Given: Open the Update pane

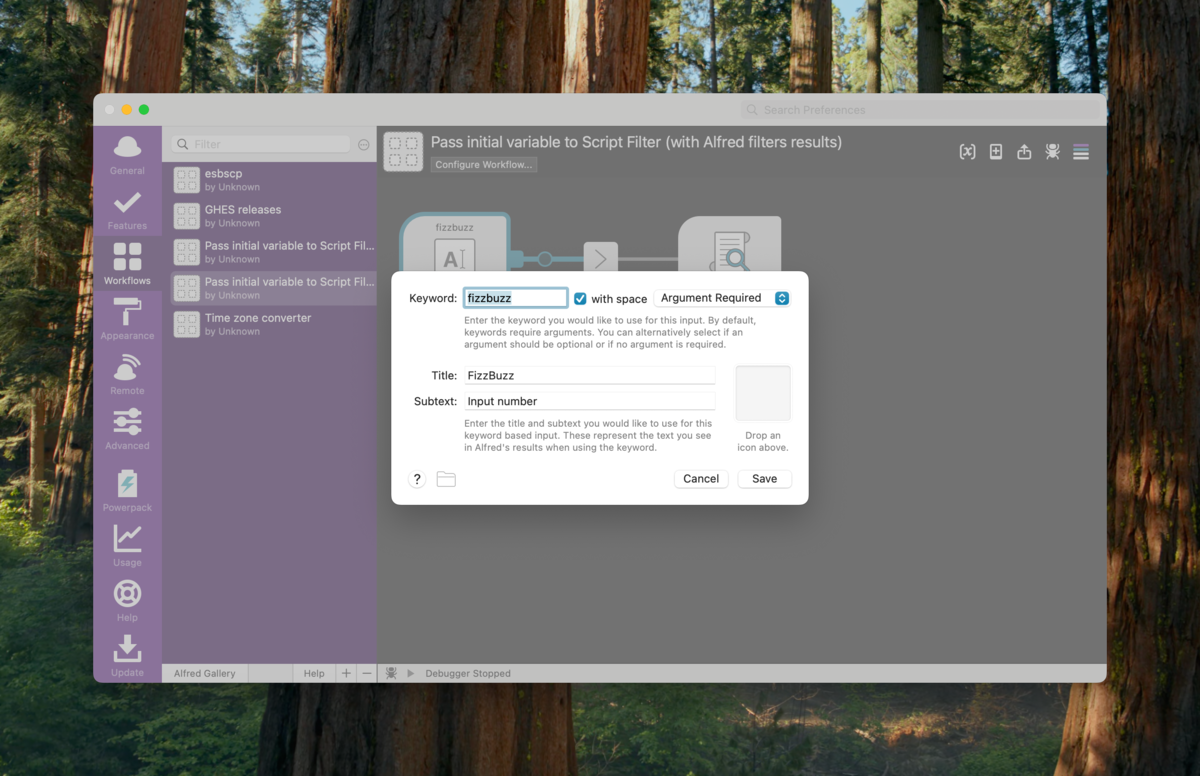Looking at the screenshot, I should [127, 656].
